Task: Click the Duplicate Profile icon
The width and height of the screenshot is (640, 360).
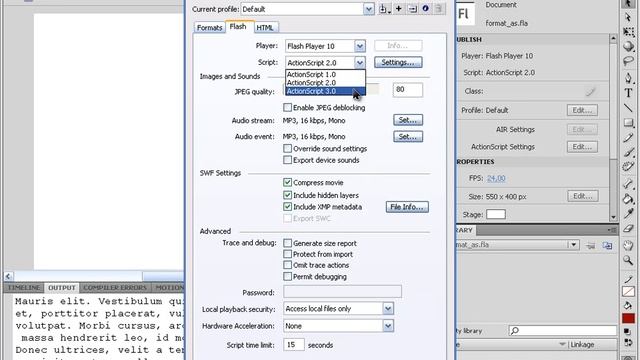Action: coord(412,9)
